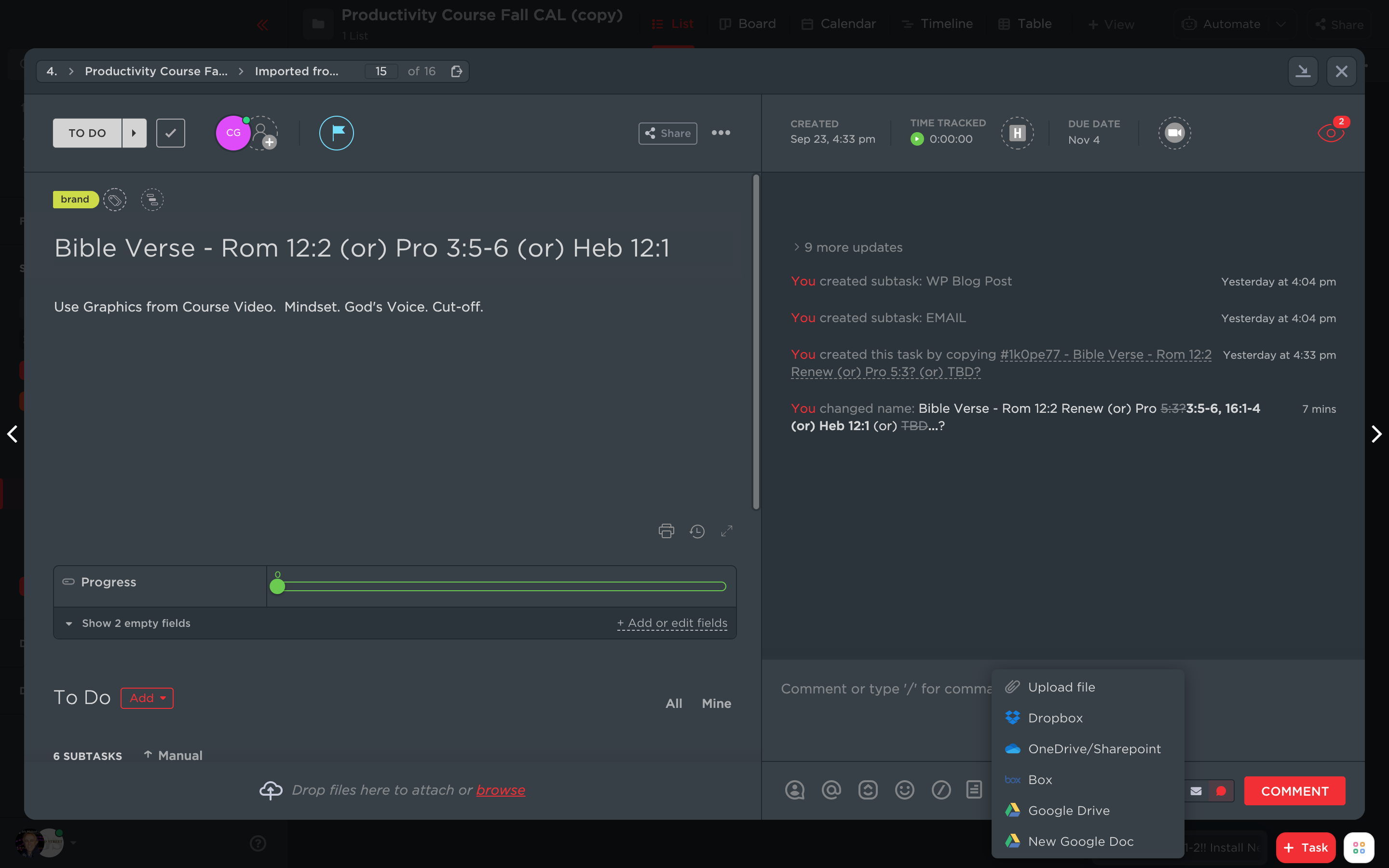Start time tracking play button
The image size is (1389, 868).
917,139
